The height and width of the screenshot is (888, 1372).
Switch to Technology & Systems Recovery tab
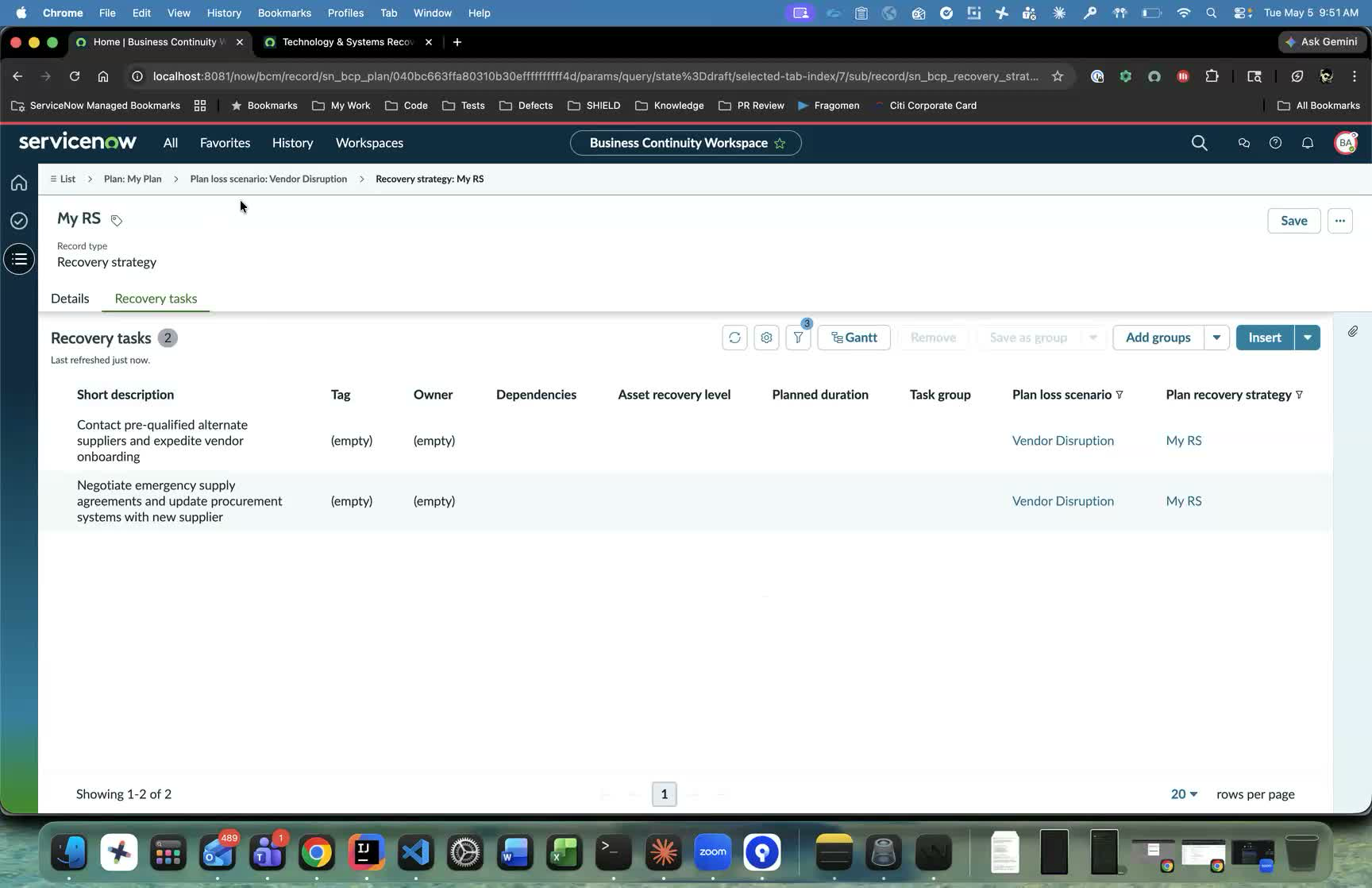(349, 42)
